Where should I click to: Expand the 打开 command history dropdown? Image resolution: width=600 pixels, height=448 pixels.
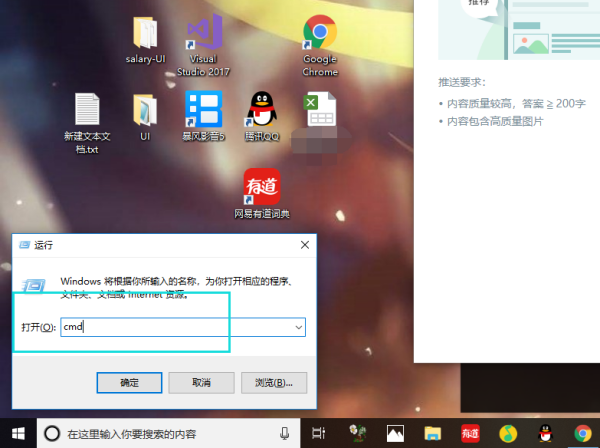pyautogui.click(x=298, y=327)
